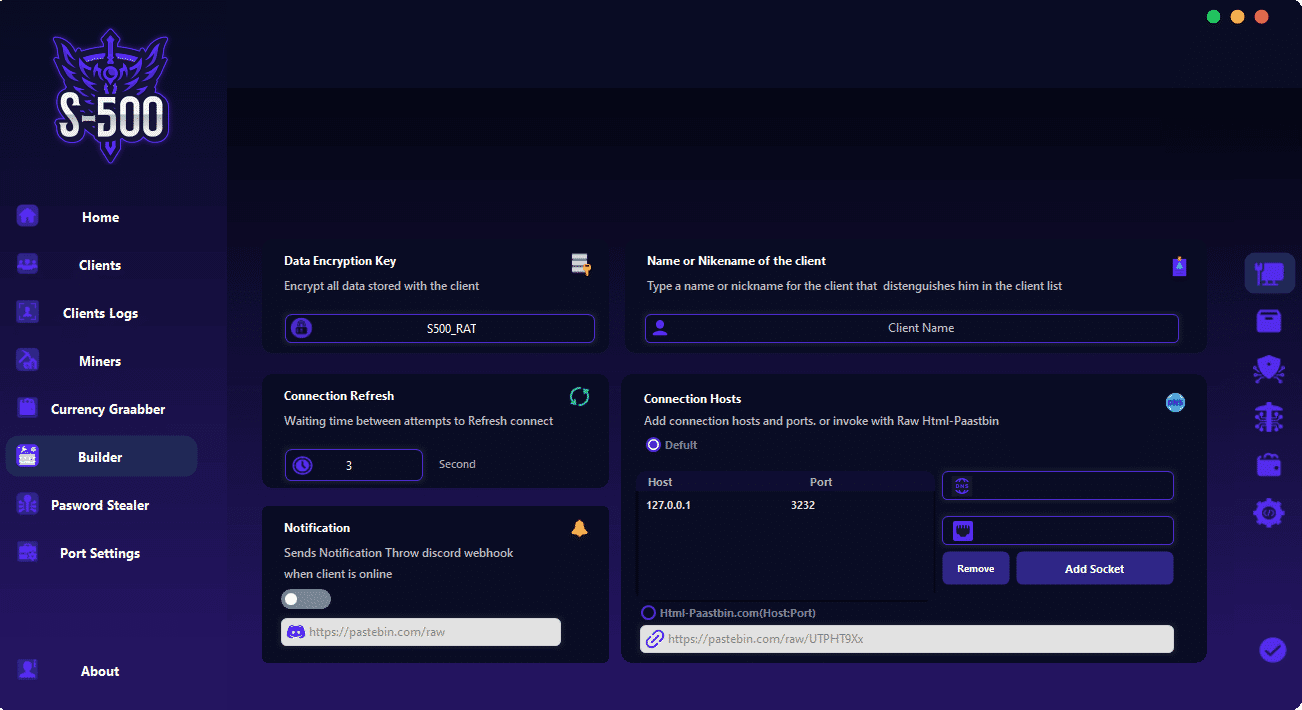The height and width of the screenshot is (710, 1302).
Task: Click the gear with code icon
Action: click(x=1269, y=513)
